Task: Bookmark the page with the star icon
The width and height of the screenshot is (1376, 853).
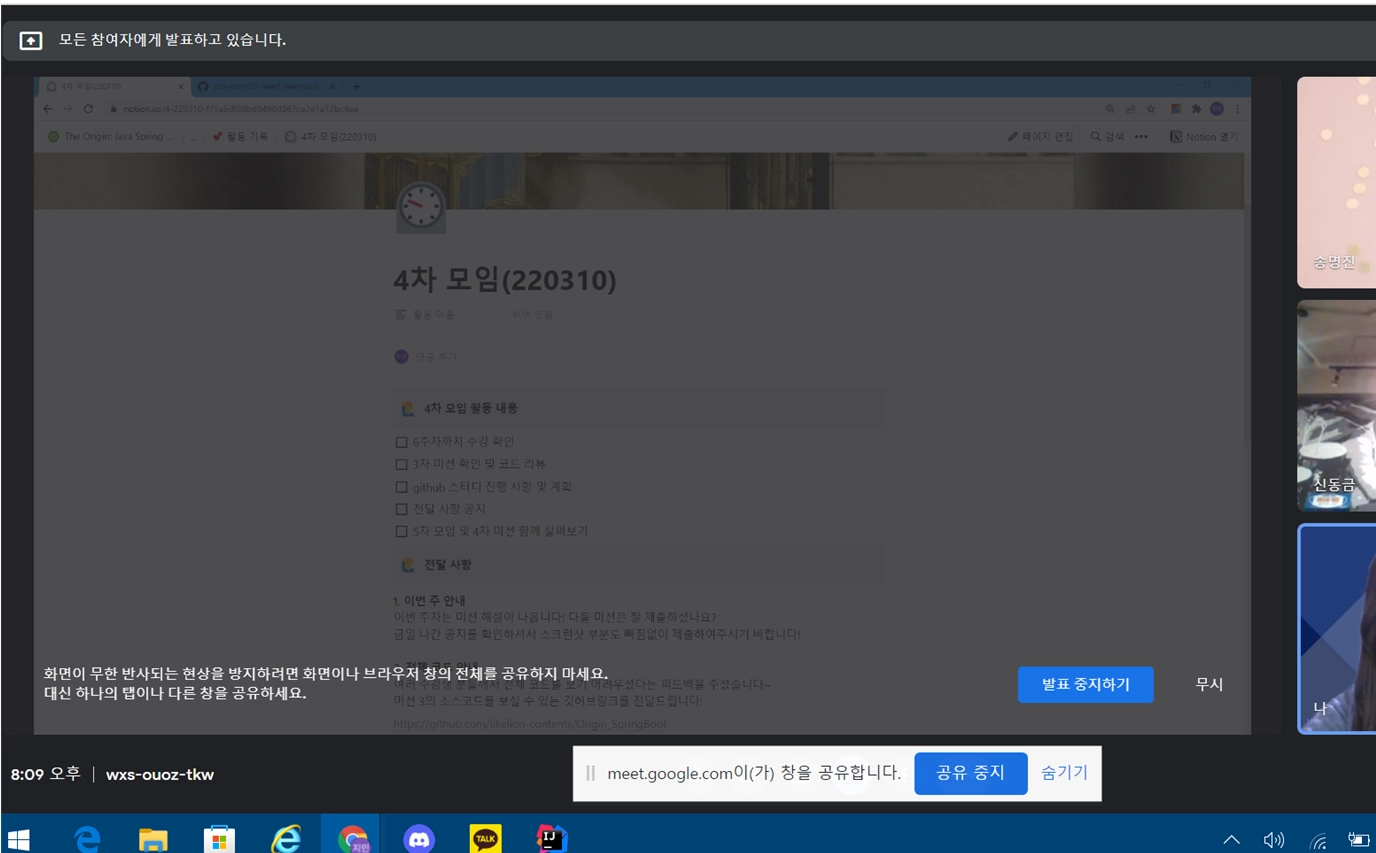Action: [x=1151, y=109]
